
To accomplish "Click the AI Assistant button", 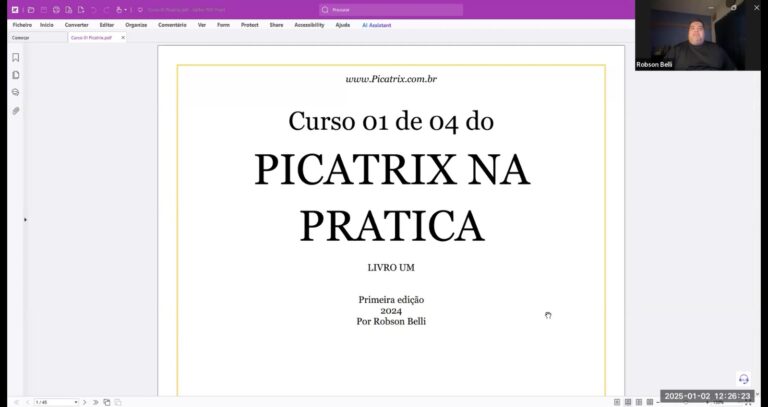I will click(376, 25).
